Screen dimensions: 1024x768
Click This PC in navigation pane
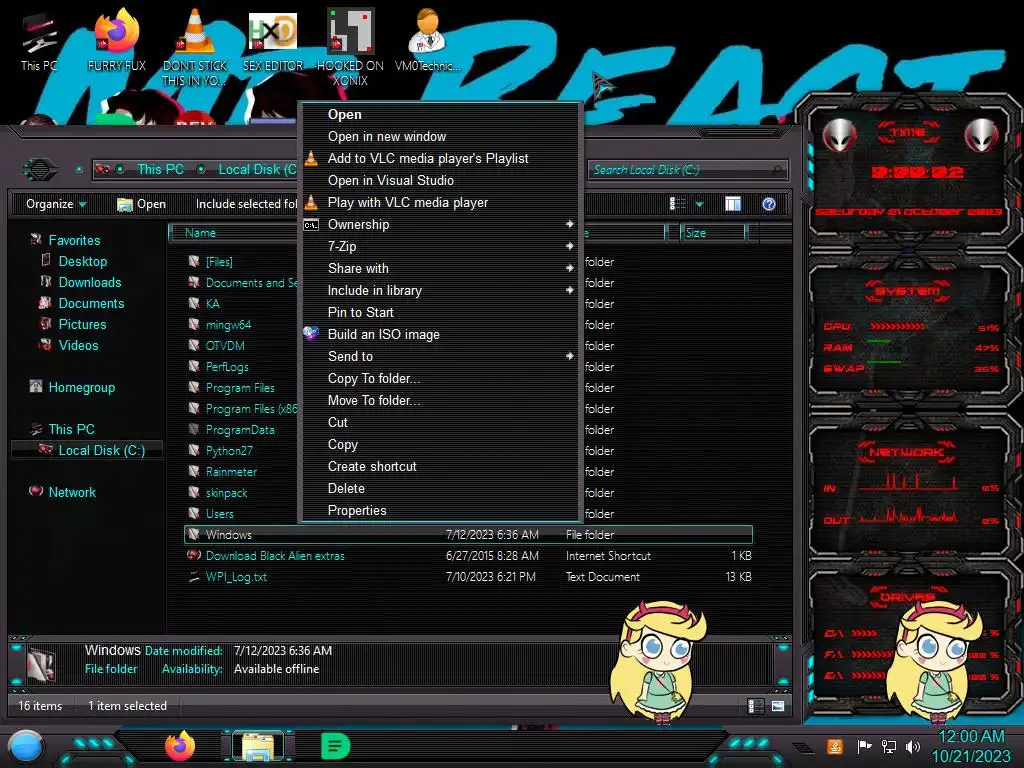click(71, 429)
